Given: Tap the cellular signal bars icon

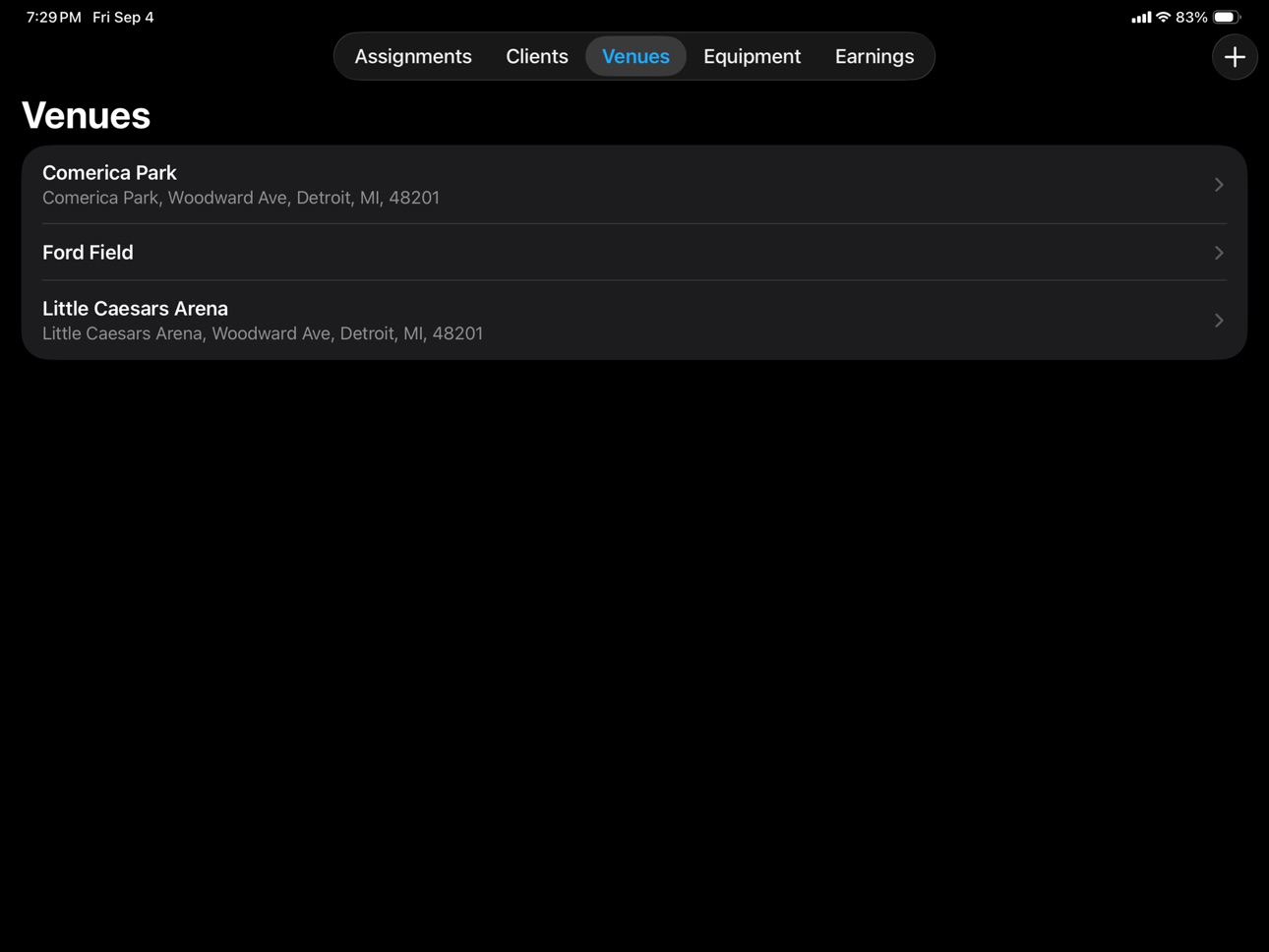Looking at the screenshot, I should point(1141,17).
